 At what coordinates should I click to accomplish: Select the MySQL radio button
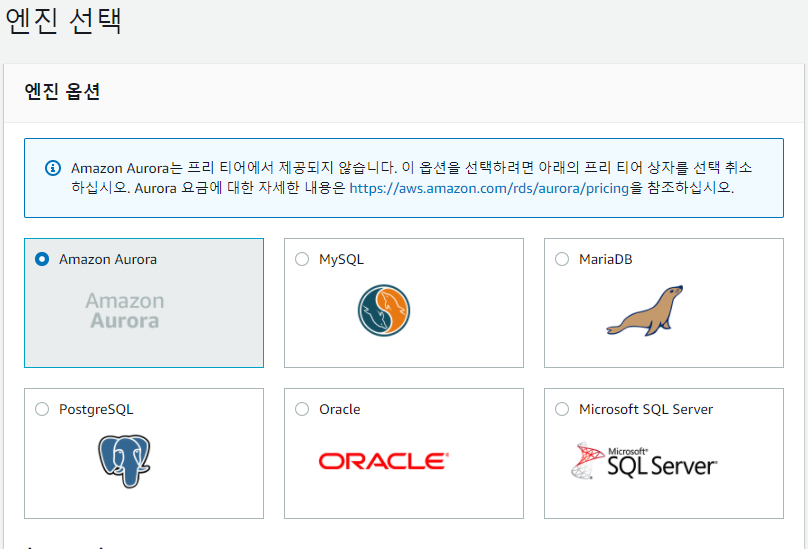point(302,259)
